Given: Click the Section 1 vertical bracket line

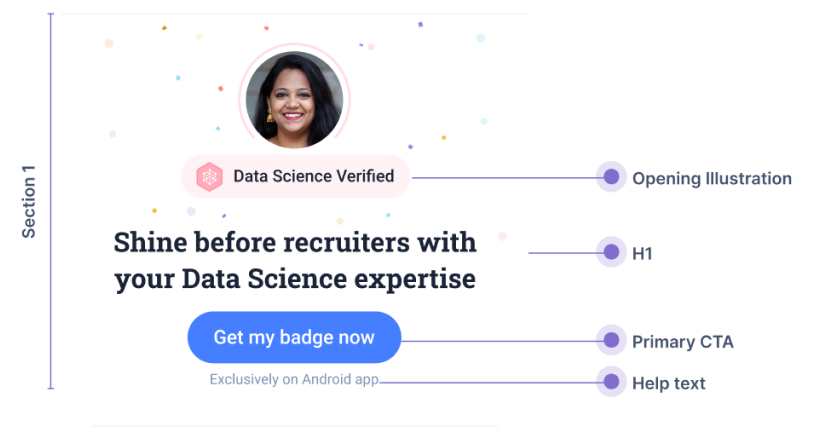Looking at the screenshot, I should pyautogui.click(x=51, y=201).
